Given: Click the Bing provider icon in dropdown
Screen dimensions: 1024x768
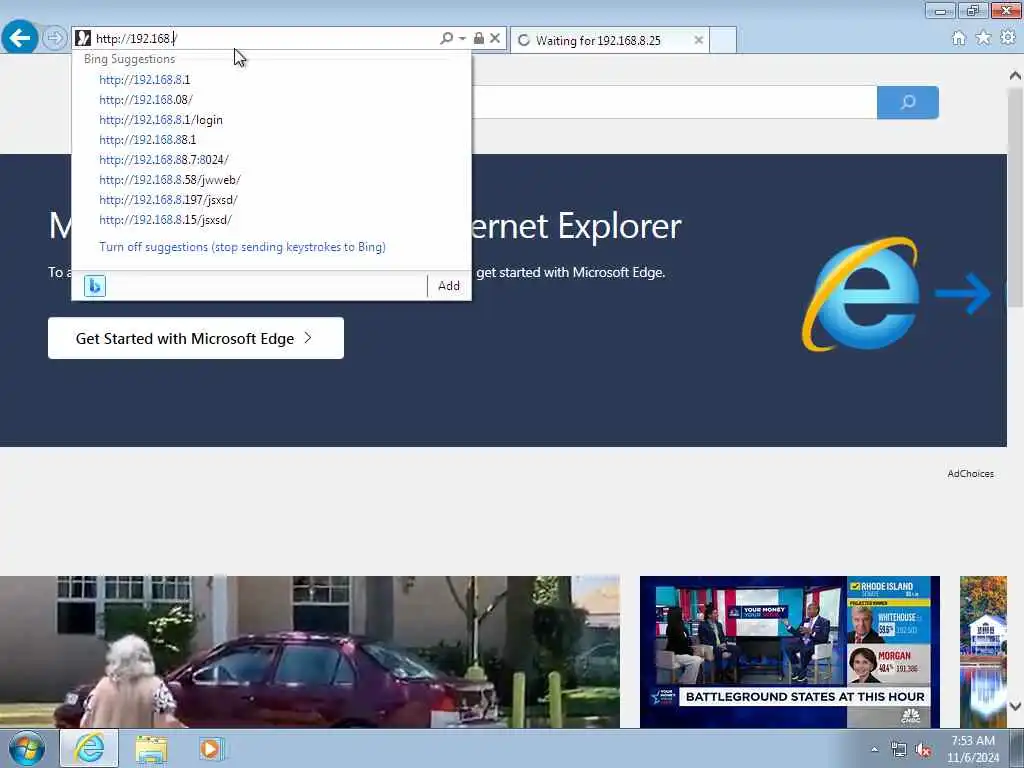Looking at the screenshot, I should click(95, 286).
